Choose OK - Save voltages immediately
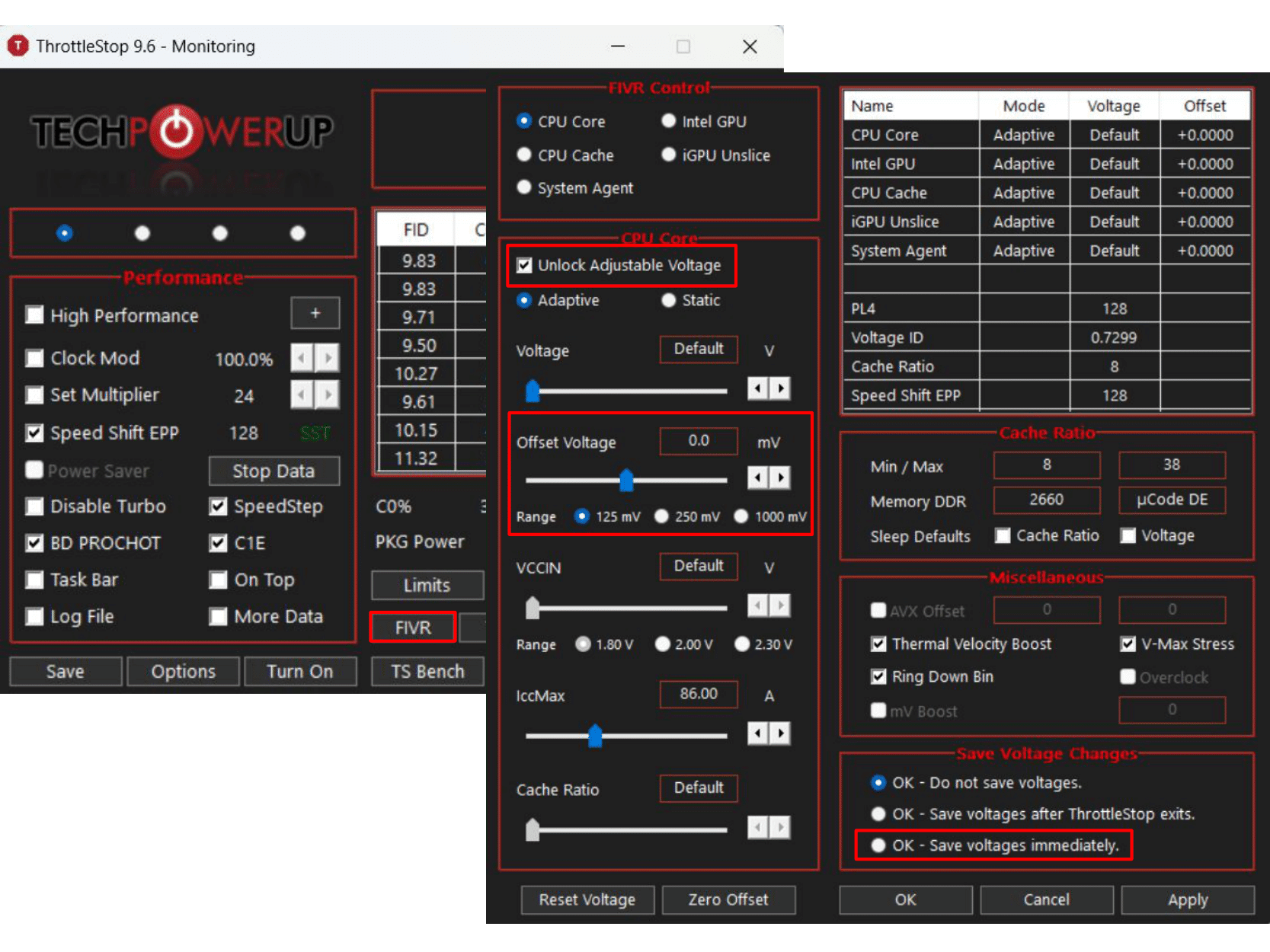 (878, 845)
